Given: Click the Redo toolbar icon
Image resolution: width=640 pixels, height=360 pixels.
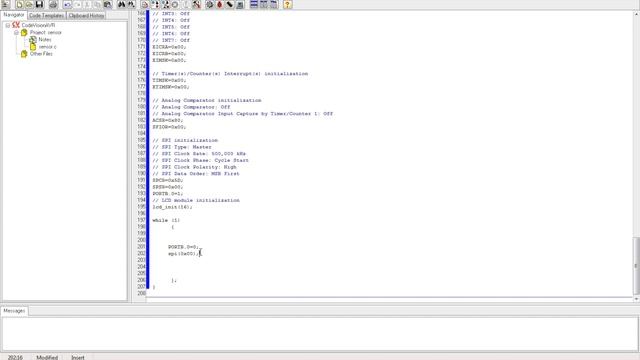Looking at the screenshot, I should pos(78,4).
